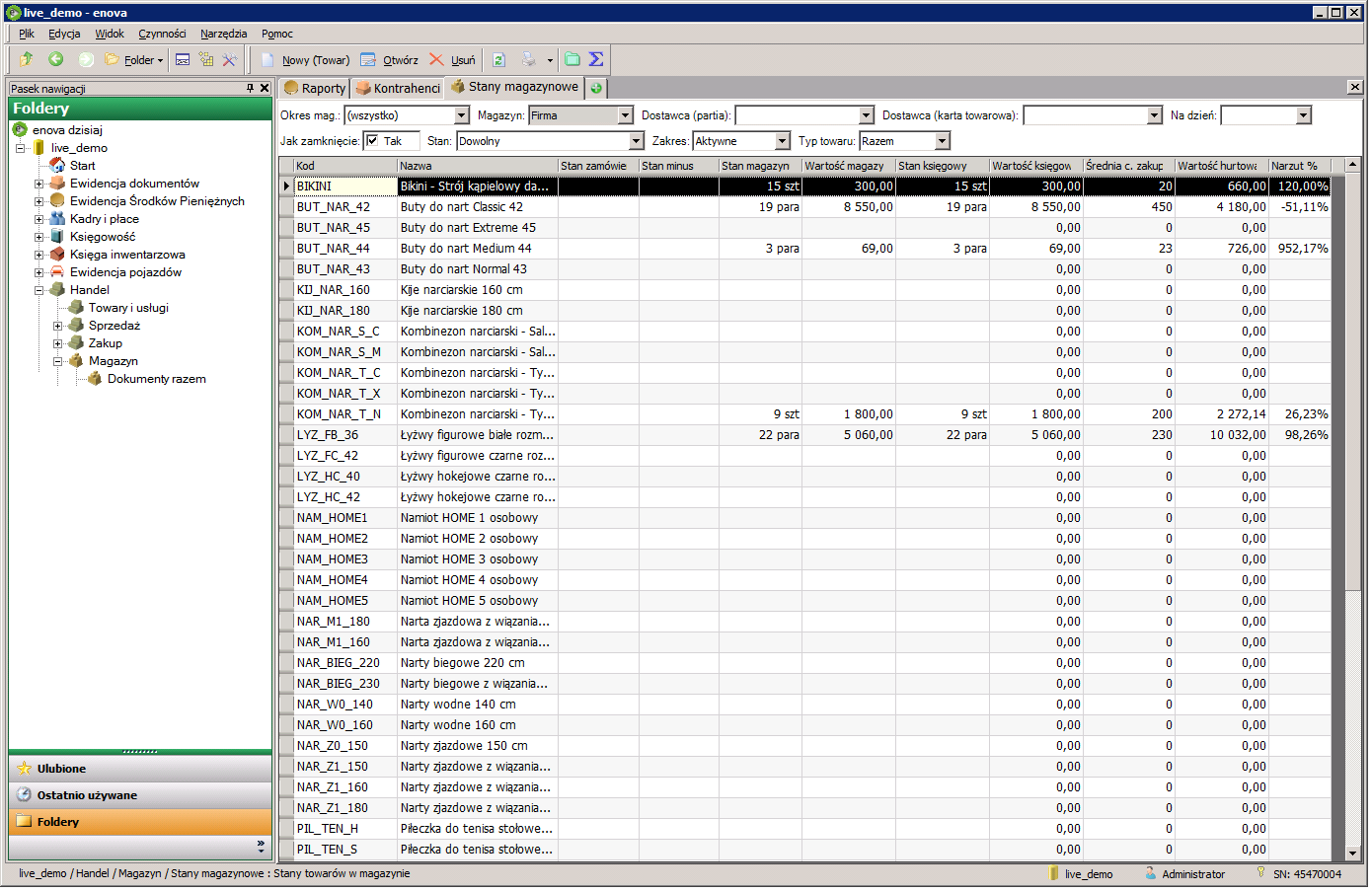1372x892 pixels.
Task: Click the green folder icon in toolbar
Action: point(572,60)
